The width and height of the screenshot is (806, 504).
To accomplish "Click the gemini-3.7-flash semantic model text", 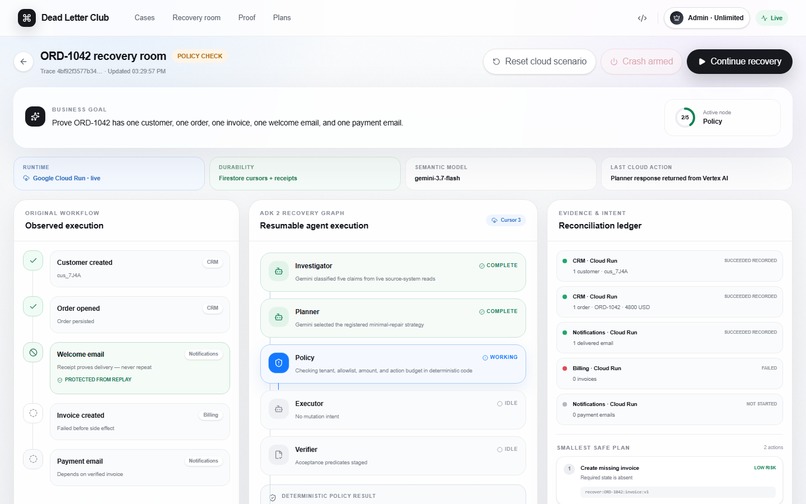I will 437,178.
